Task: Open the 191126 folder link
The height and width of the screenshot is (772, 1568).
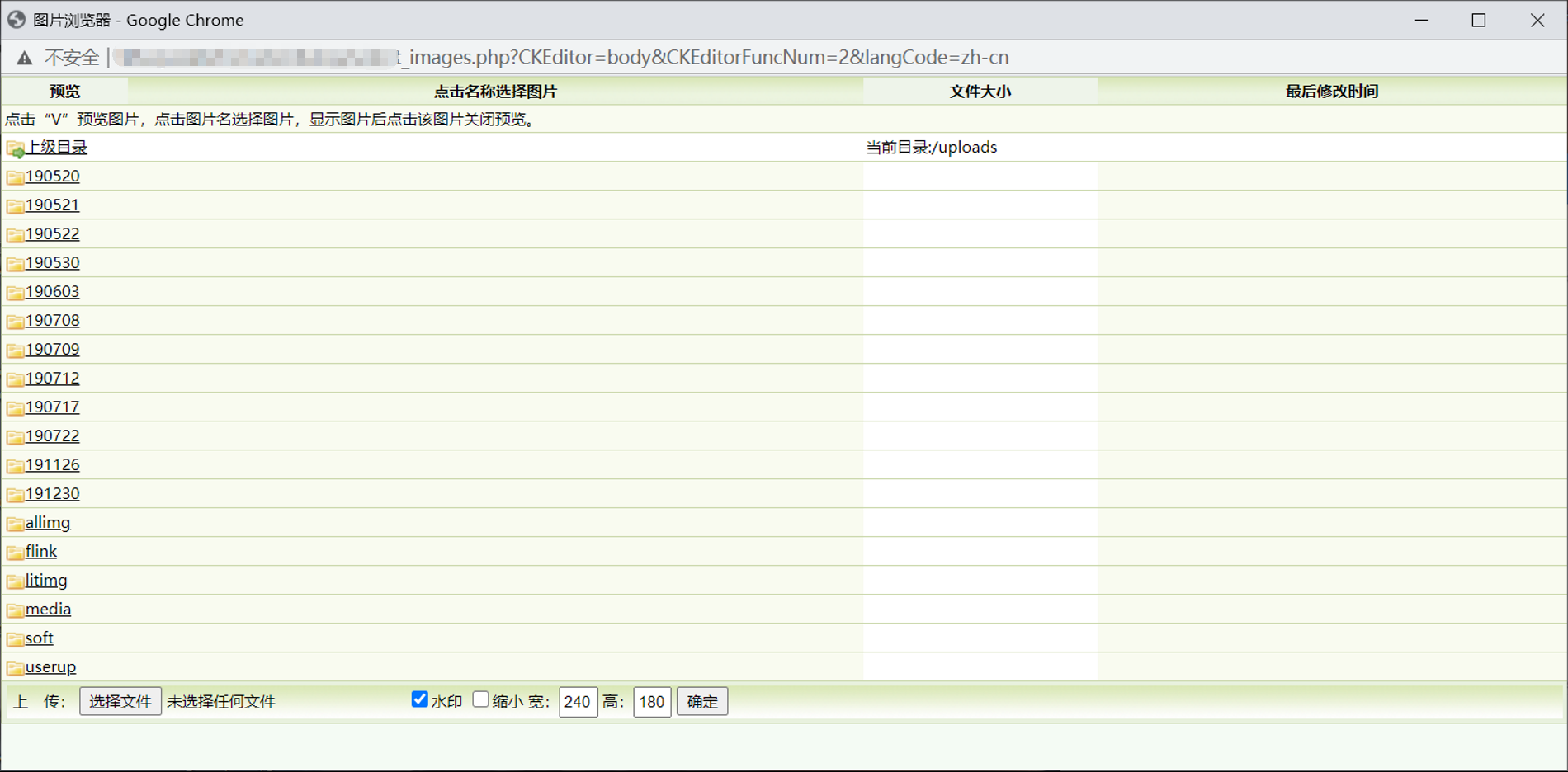Action: click(x=53, y=464)
